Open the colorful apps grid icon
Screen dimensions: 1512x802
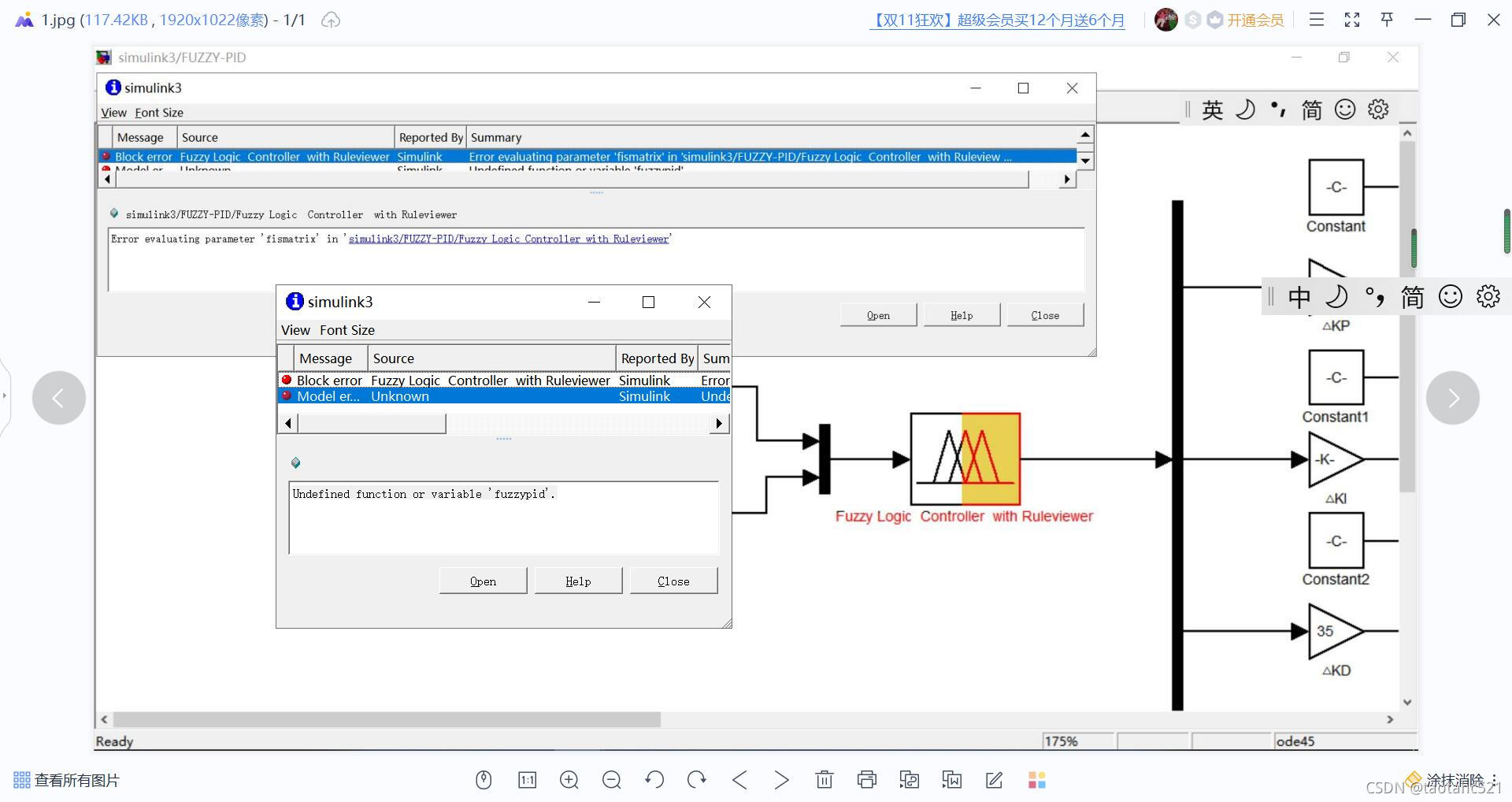click(x=1037, y=780)
